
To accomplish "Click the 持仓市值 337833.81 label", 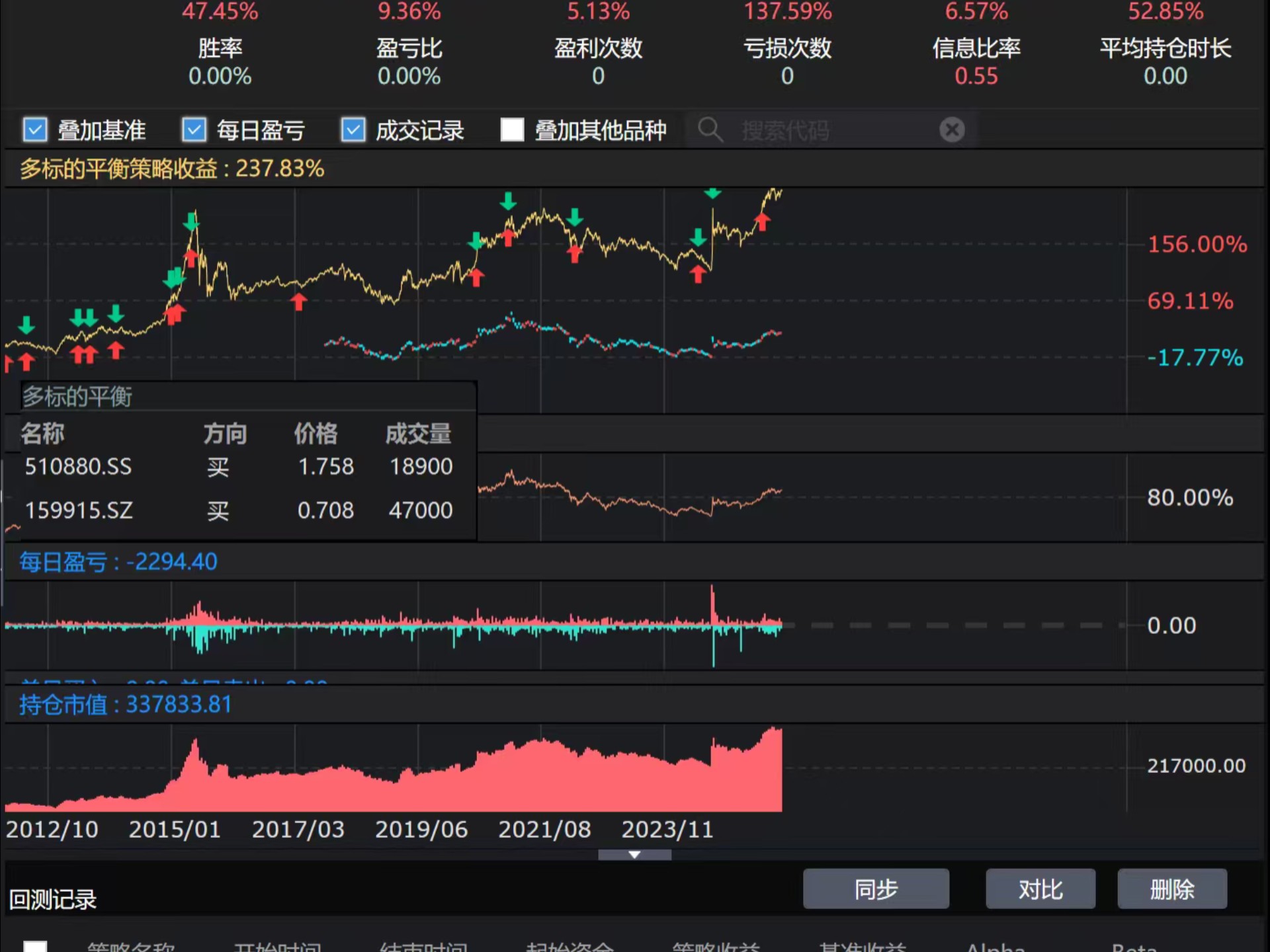I will [126, 705].
